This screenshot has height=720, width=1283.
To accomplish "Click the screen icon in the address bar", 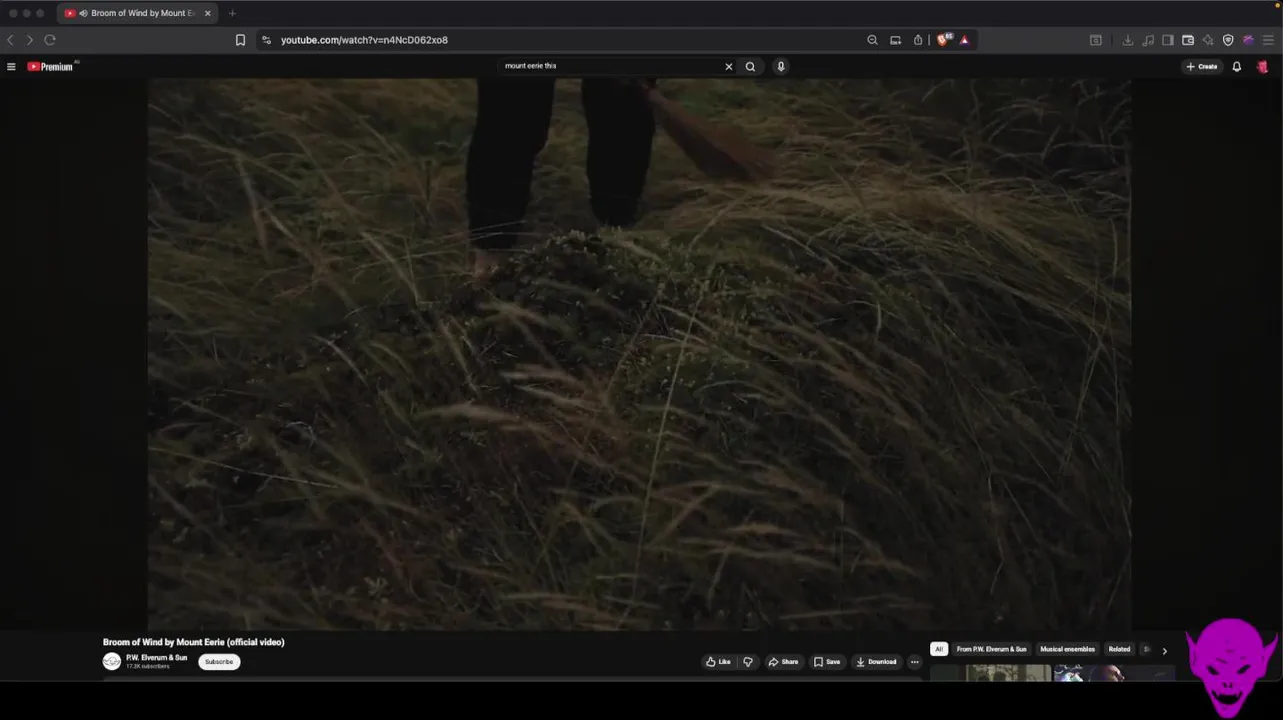I will [895, 40].
